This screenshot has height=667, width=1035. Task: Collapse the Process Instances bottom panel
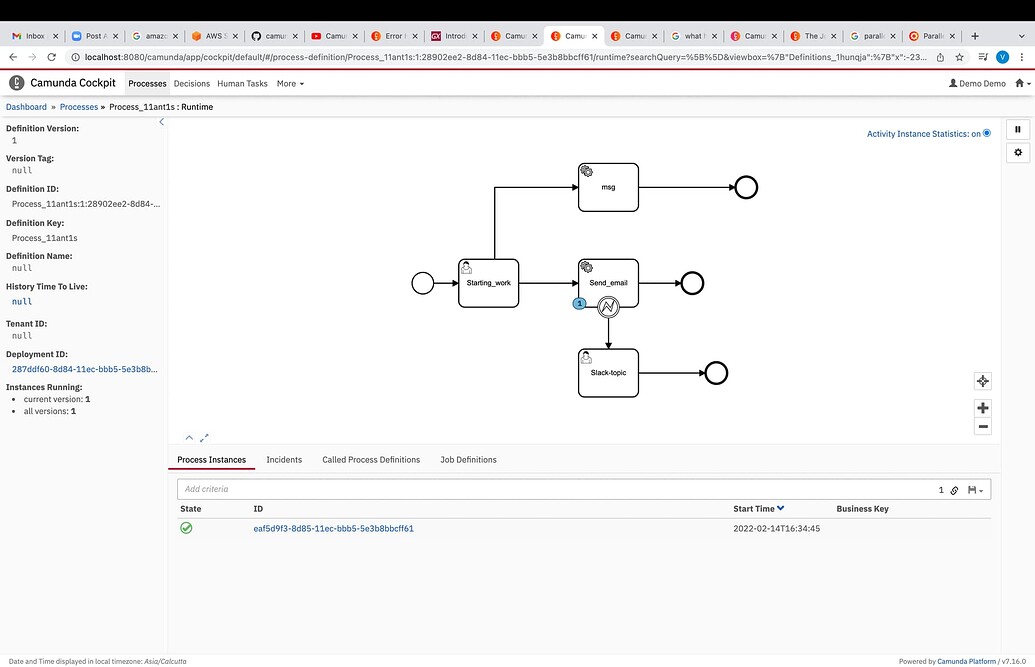[189, 437]
